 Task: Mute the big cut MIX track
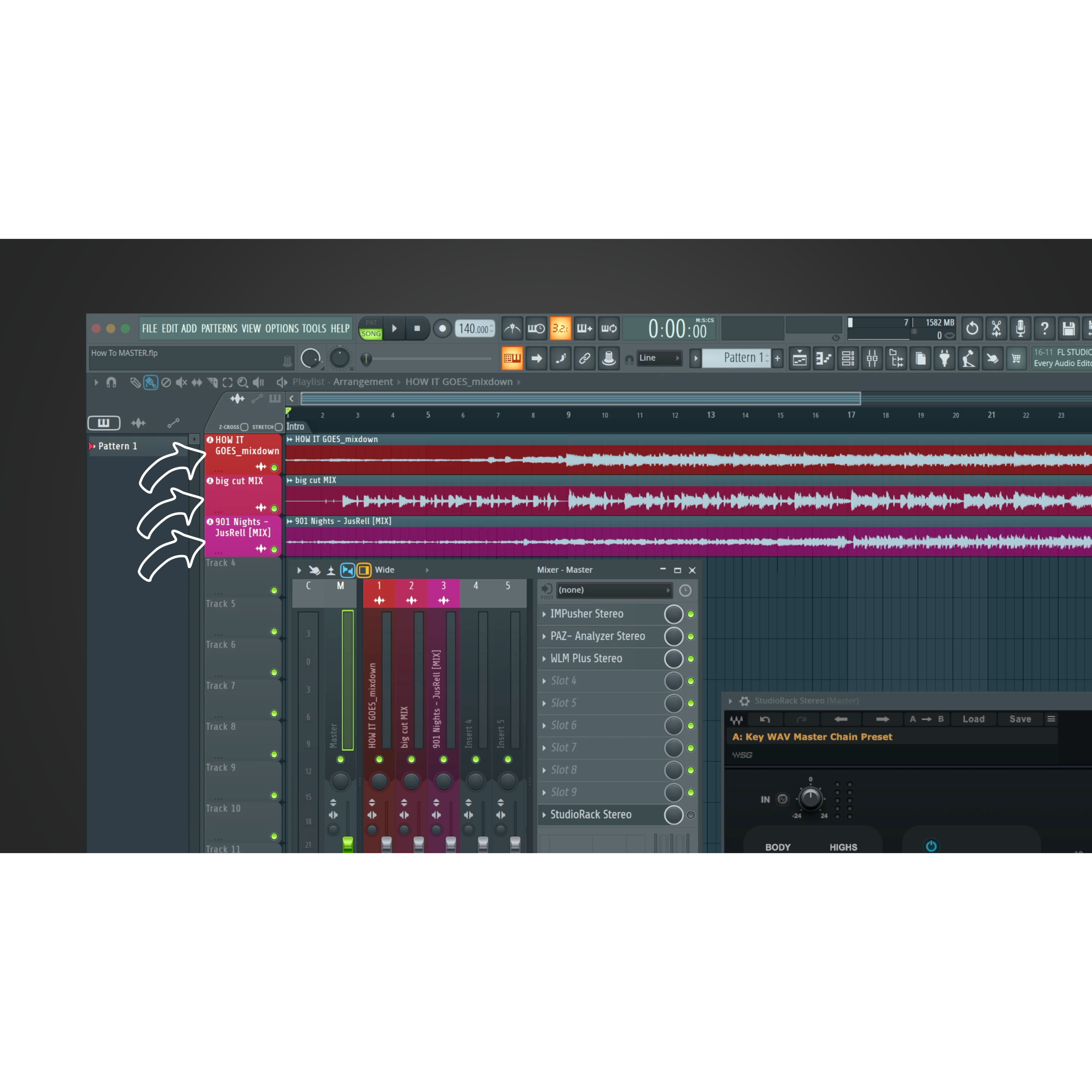274,508
